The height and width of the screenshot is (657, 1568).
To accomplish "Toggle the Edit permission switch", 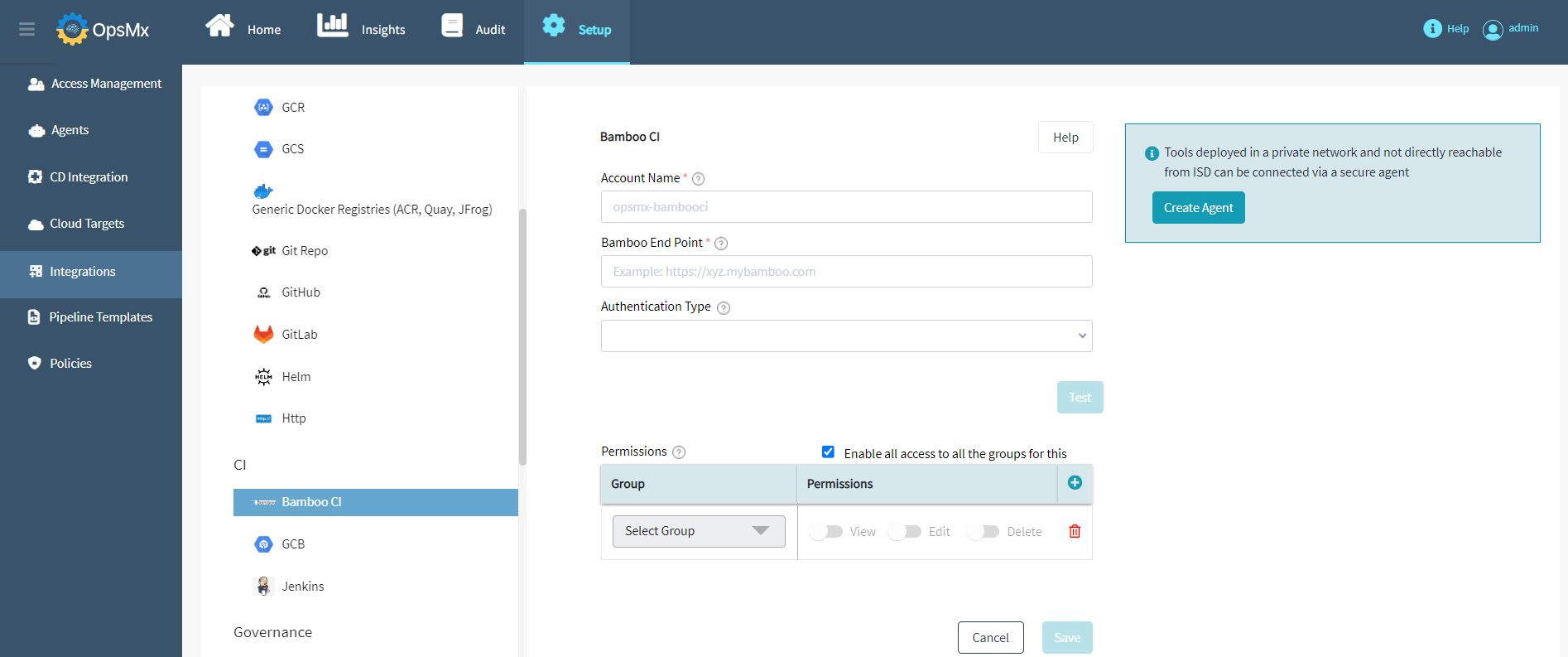I will click(905, 532).
